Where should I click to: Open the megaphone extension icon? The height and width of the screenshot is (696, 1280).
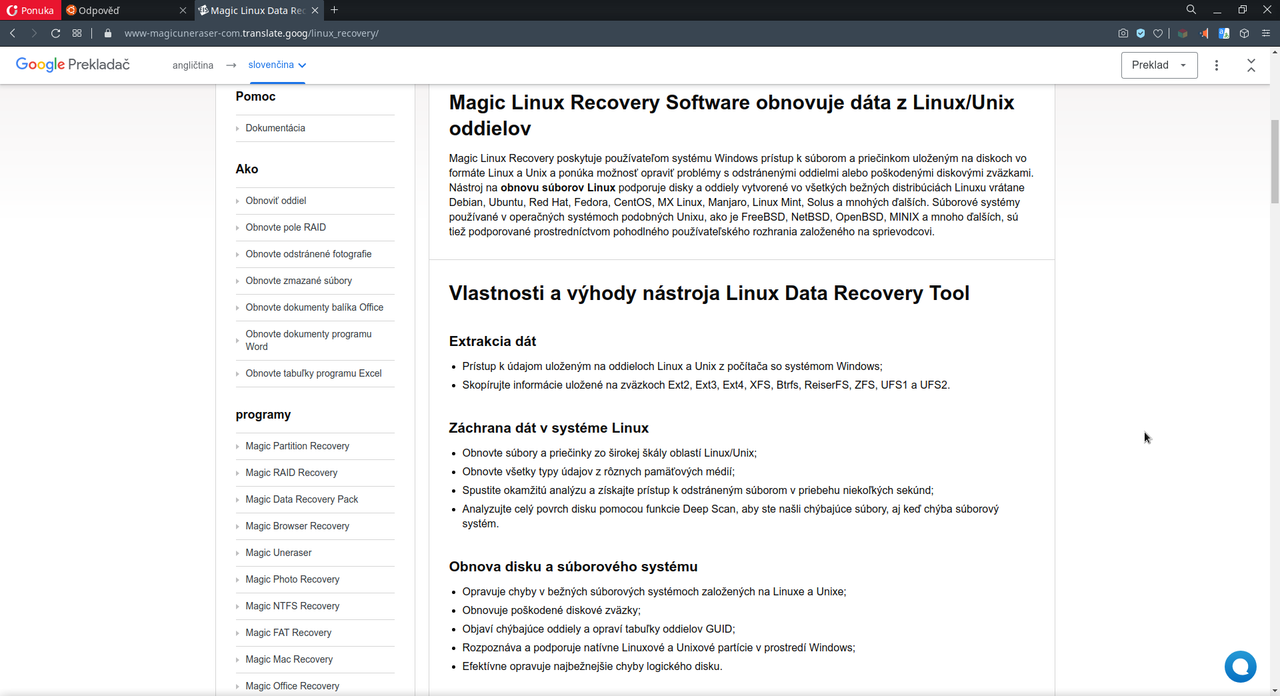[1204, 33]
